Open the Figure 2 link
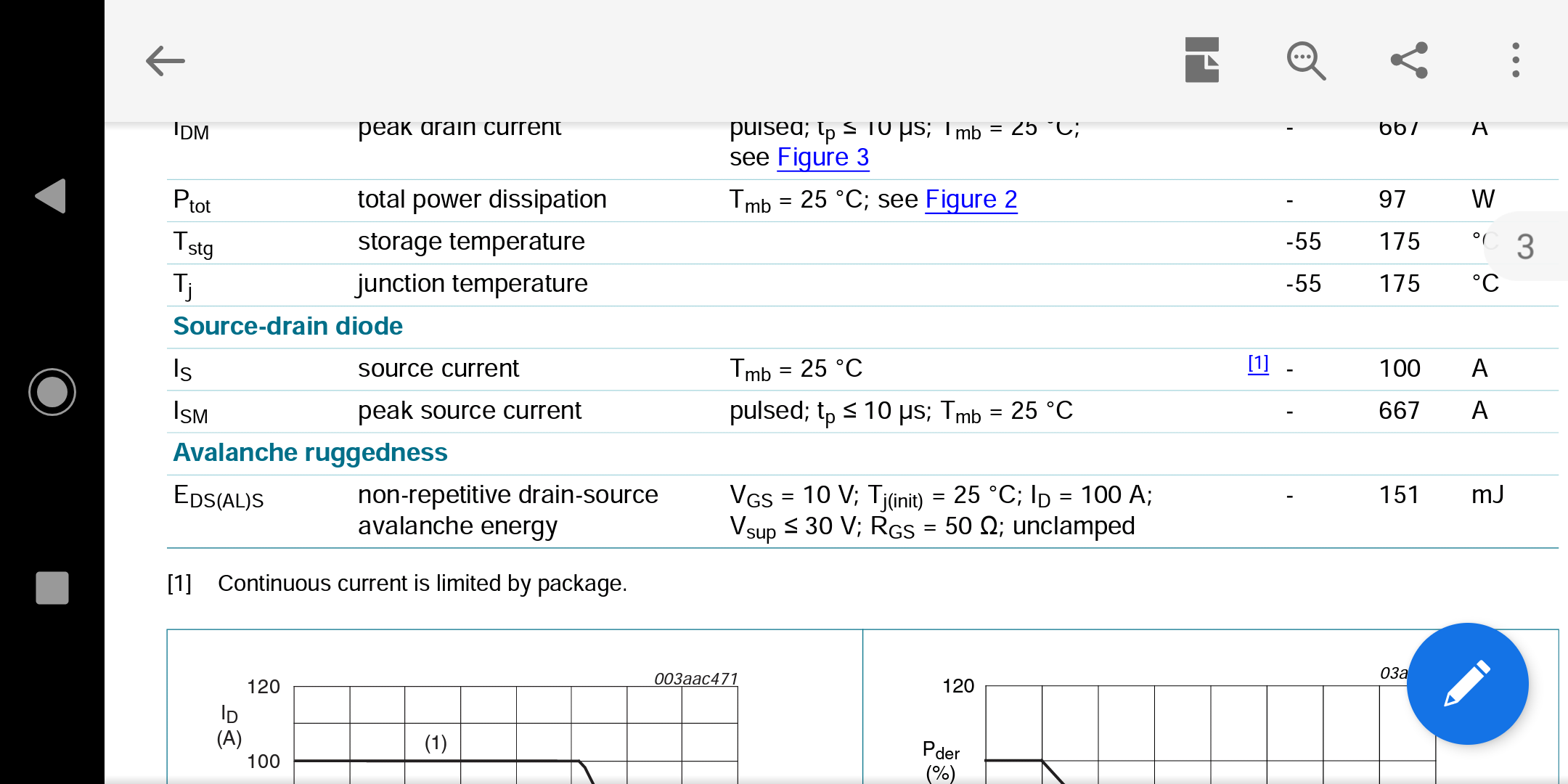The height and width of the screenshot is (784, 1568). click(971, 200)
